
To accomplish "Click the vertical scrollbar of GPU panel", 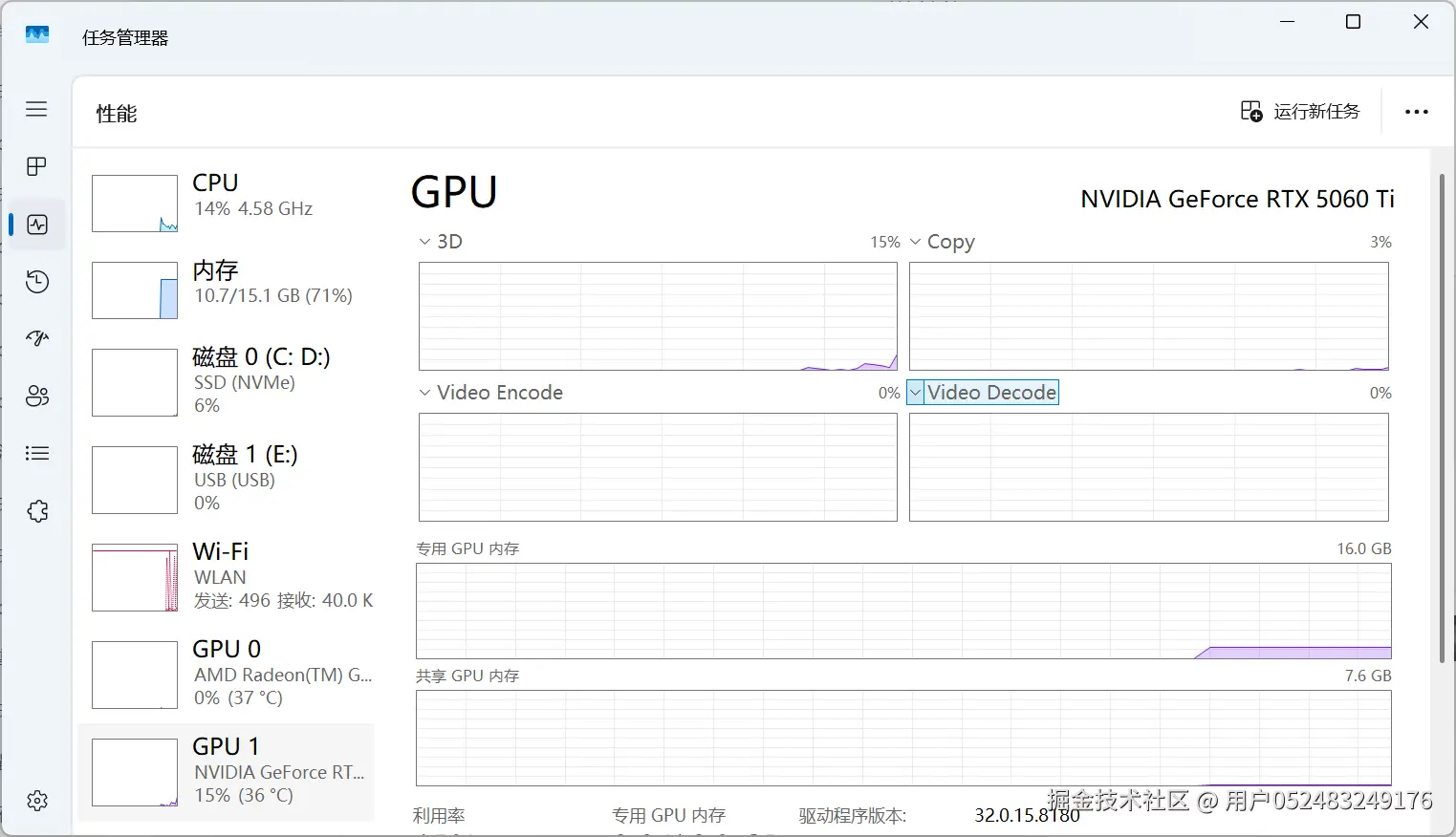I will (x=1443, y=418).
